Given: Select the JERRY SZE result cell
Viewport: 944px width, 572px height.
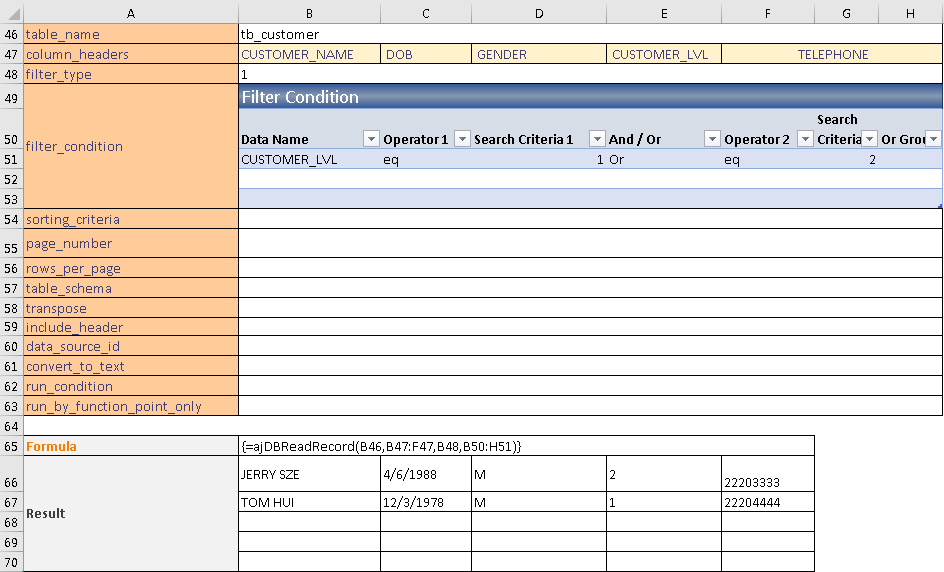Looking at the screenshot, I should click(309, 474).
